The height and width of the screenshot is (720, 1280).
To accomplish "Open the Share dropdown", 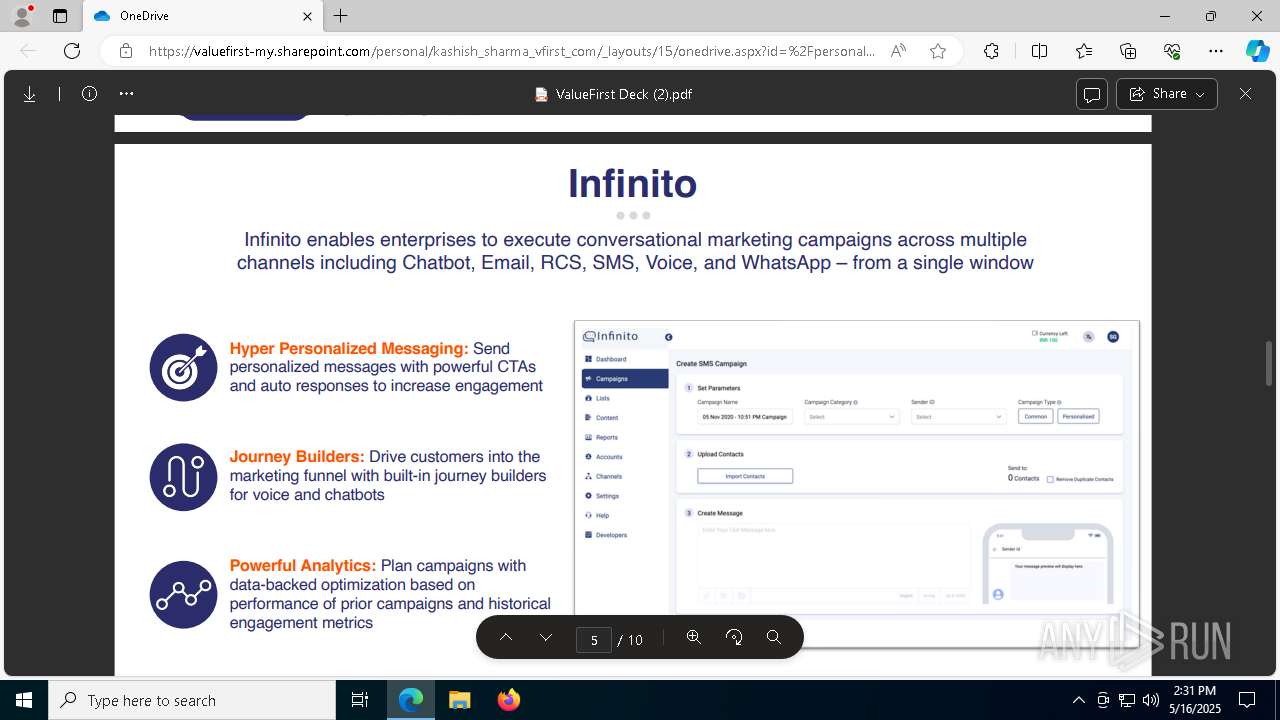I will point(1167,94).
